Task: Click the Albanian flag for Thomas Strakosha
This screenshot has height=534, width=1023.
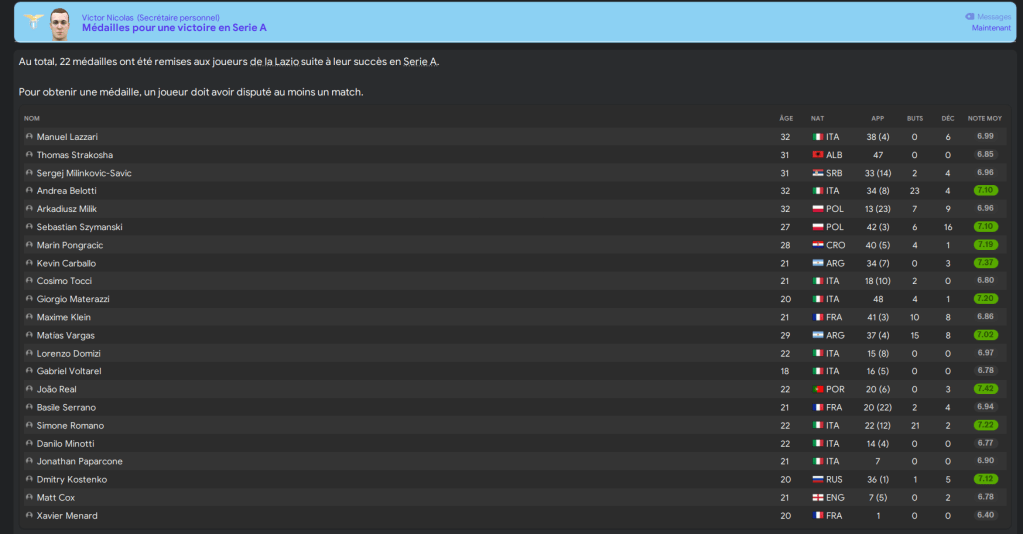Action: 817,155
